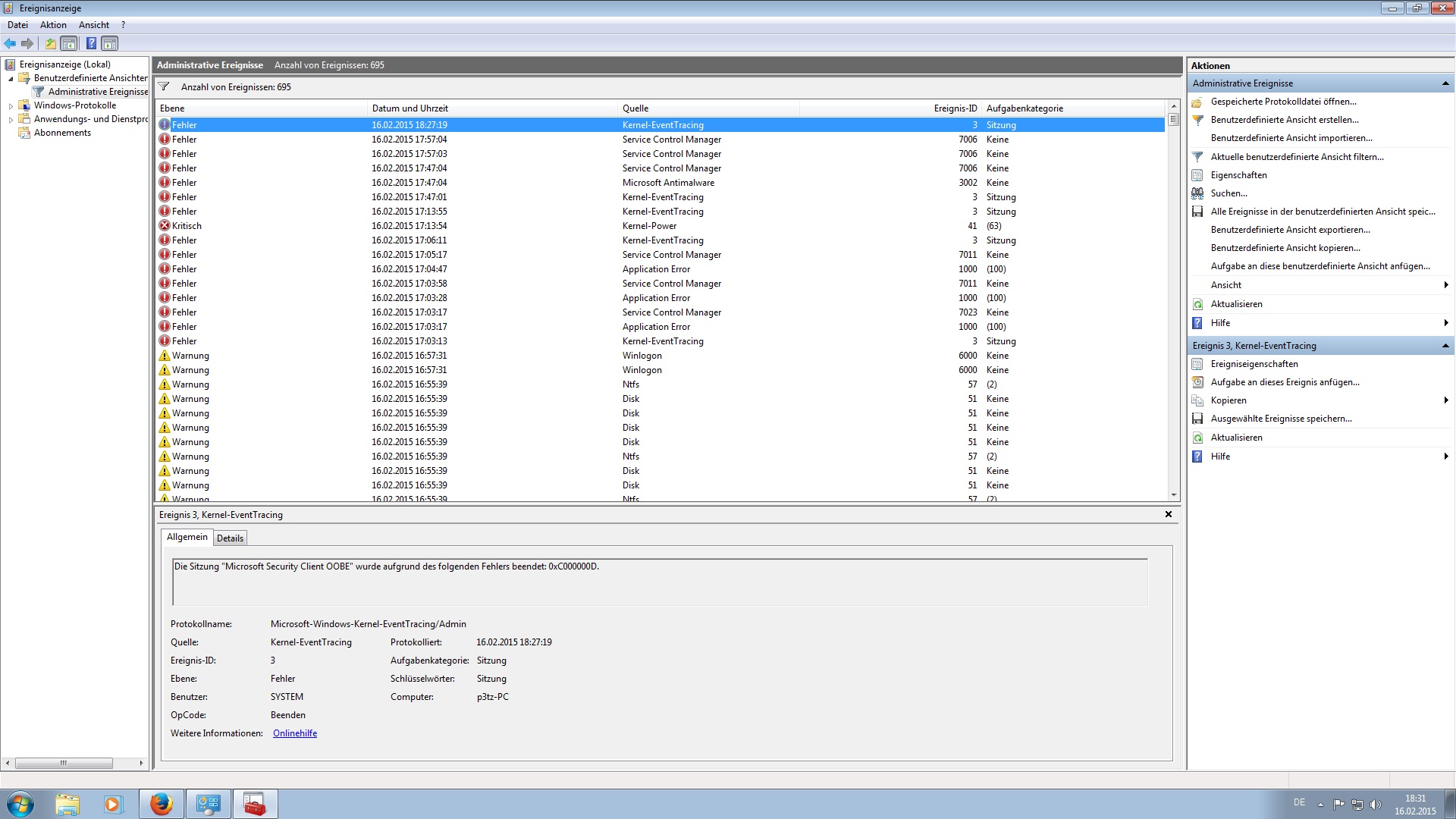Open the Aktion menu
1456x819 pixels.
point(53,25)
